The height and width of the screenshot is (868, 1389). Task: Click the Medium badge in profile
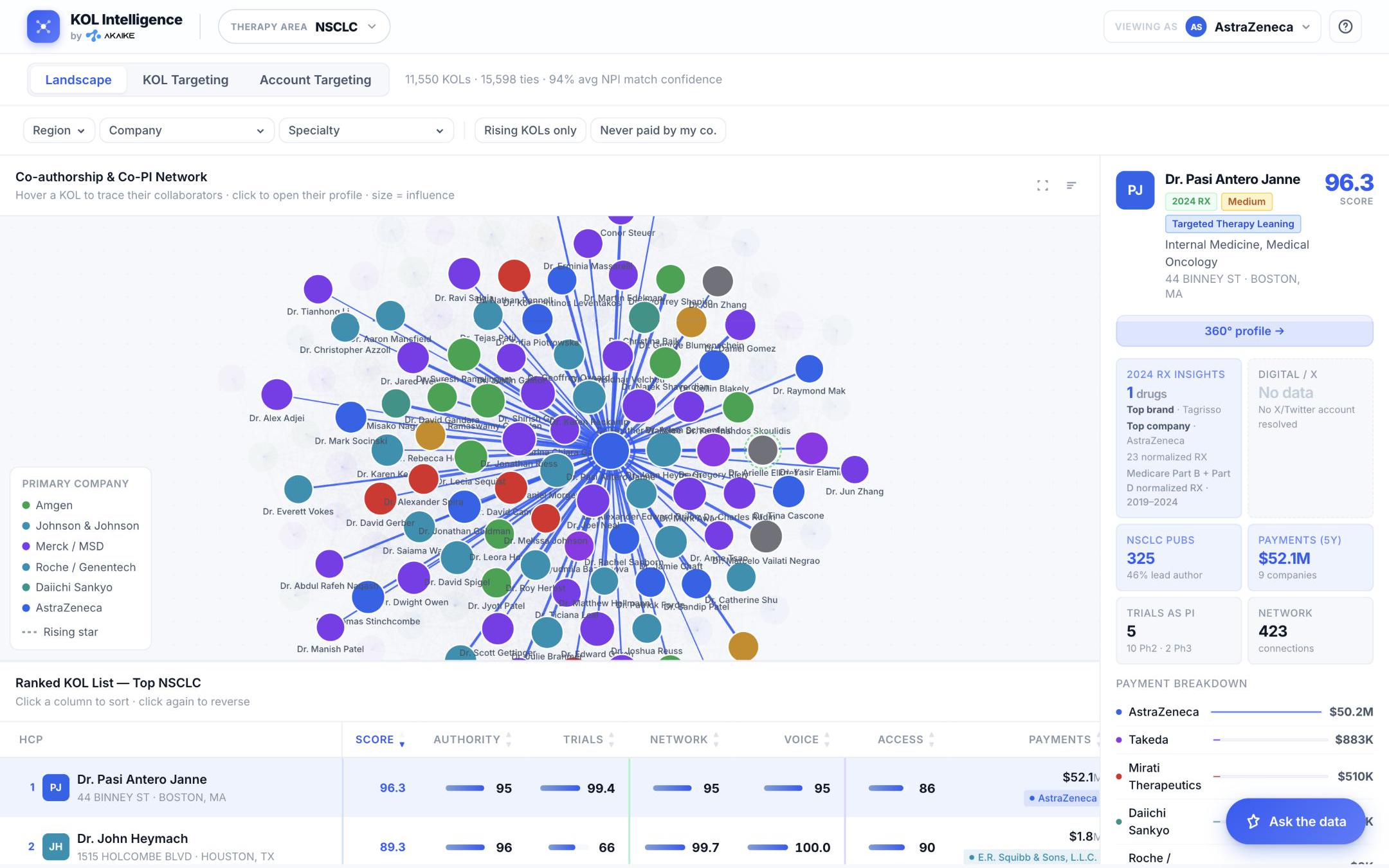(1246, 201)
